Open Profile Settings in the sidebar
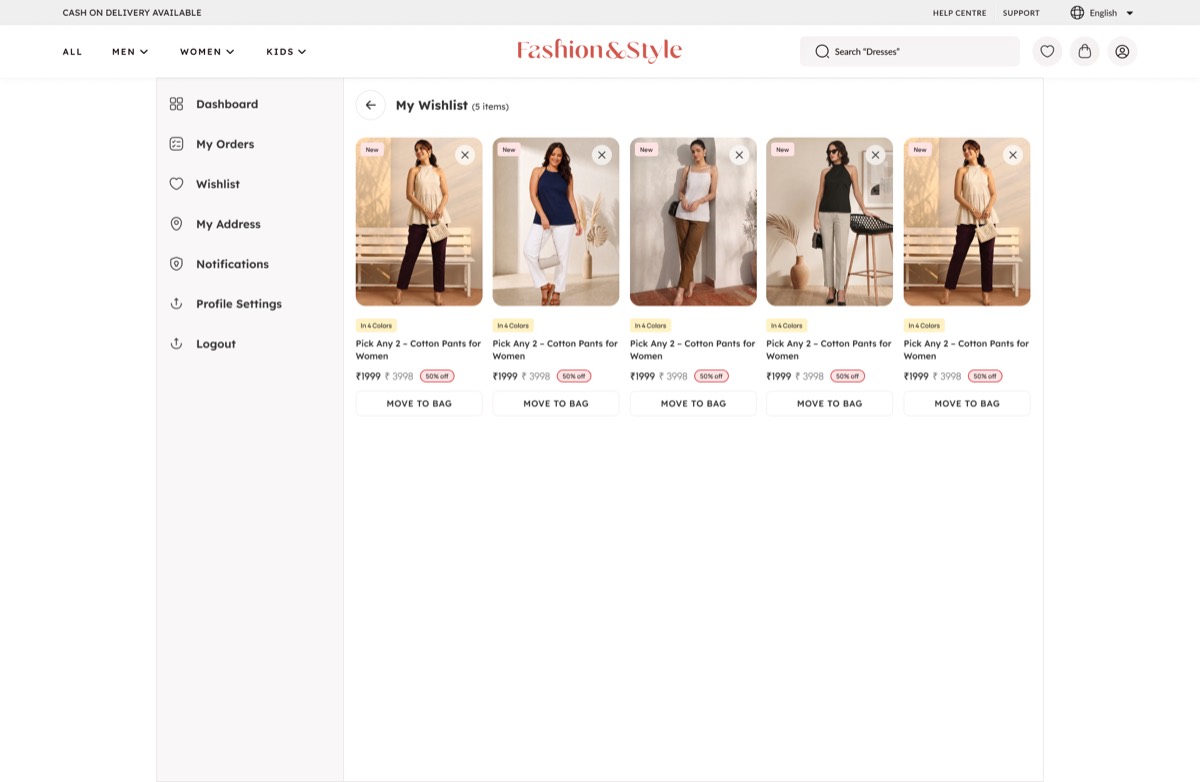The image size is (1200, 782). (x=239, y=304)
